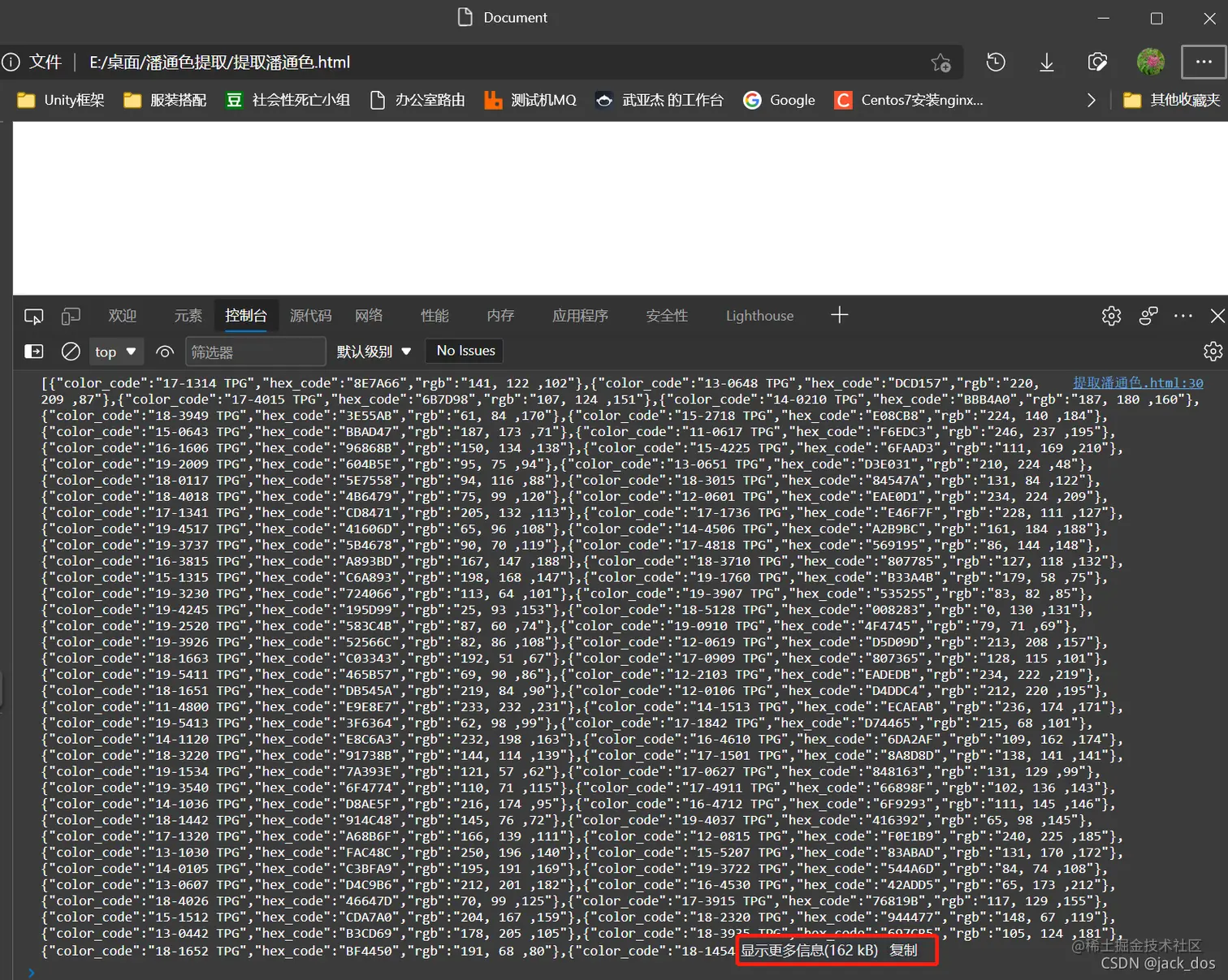1228x980 pixels.
Task: Open the 默认级别 log level dropdown
Action: coord(374,352)
